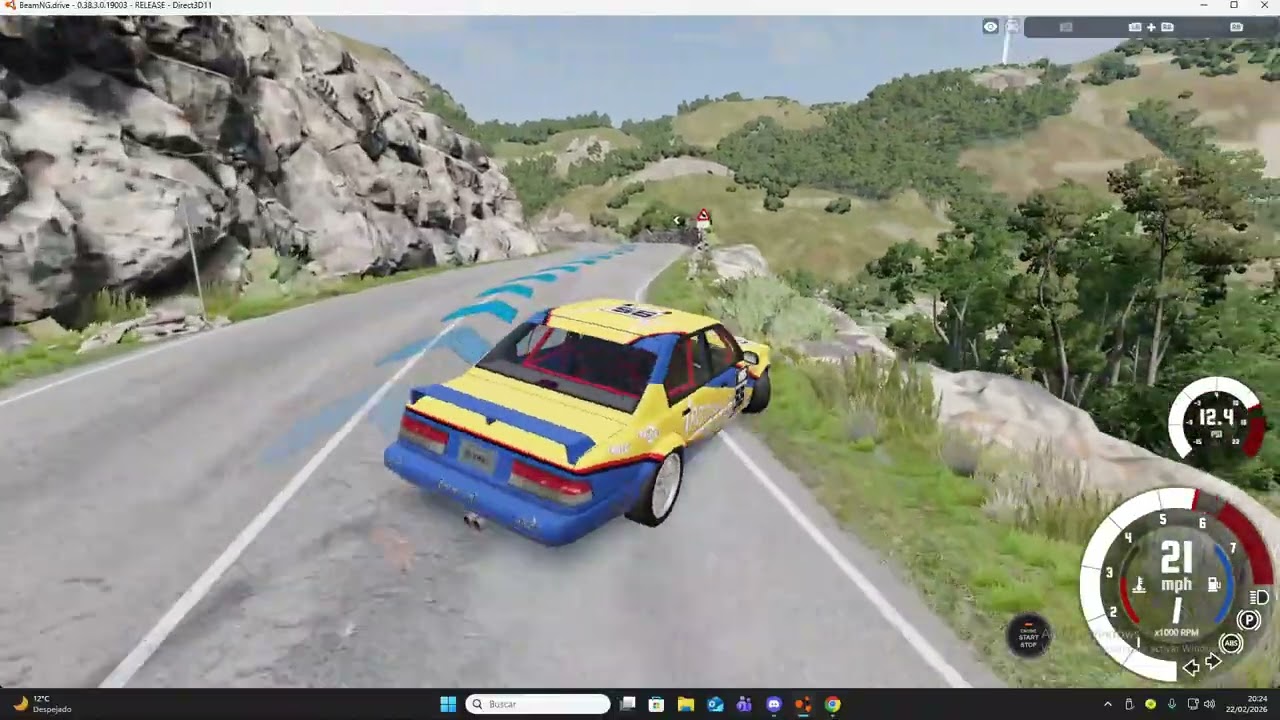This screenshot has height=720, width=1280.
Task: Expand the hidden system tray icons chevron
Action: 1107,704
